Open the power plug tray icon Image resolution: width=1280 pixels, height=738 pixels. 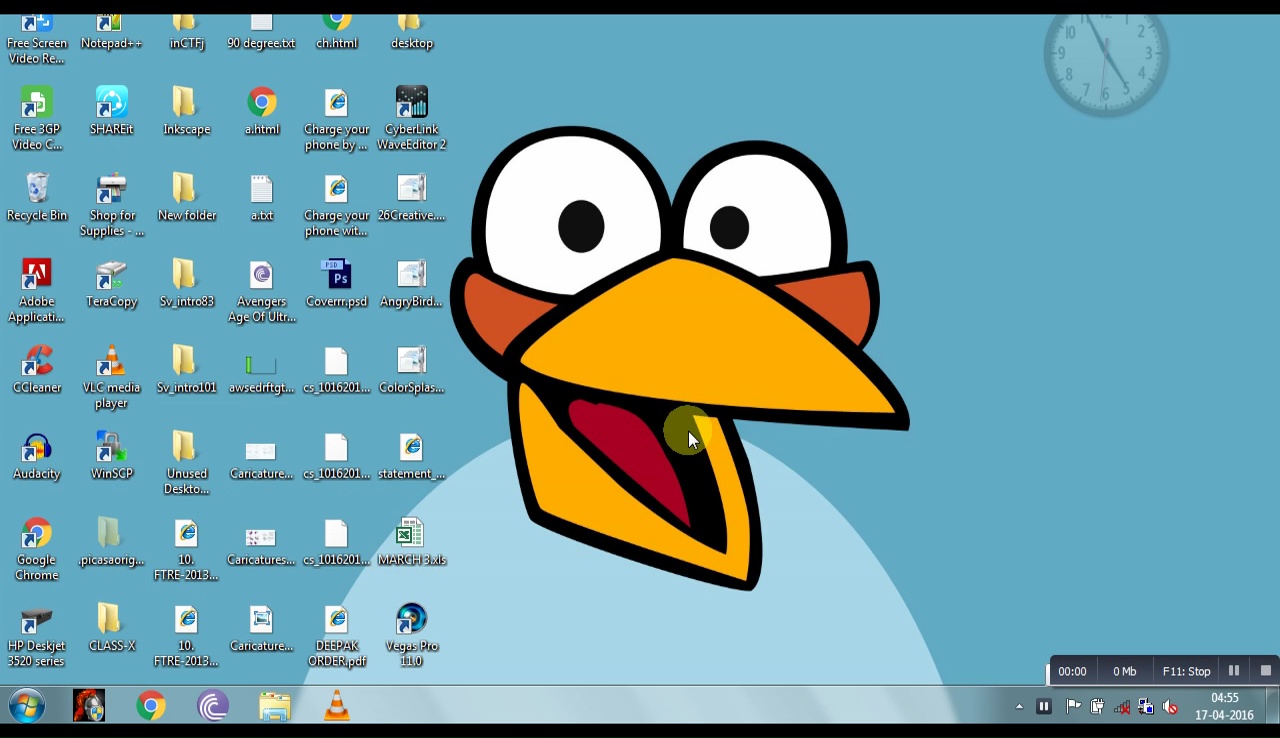[1097, 707]
